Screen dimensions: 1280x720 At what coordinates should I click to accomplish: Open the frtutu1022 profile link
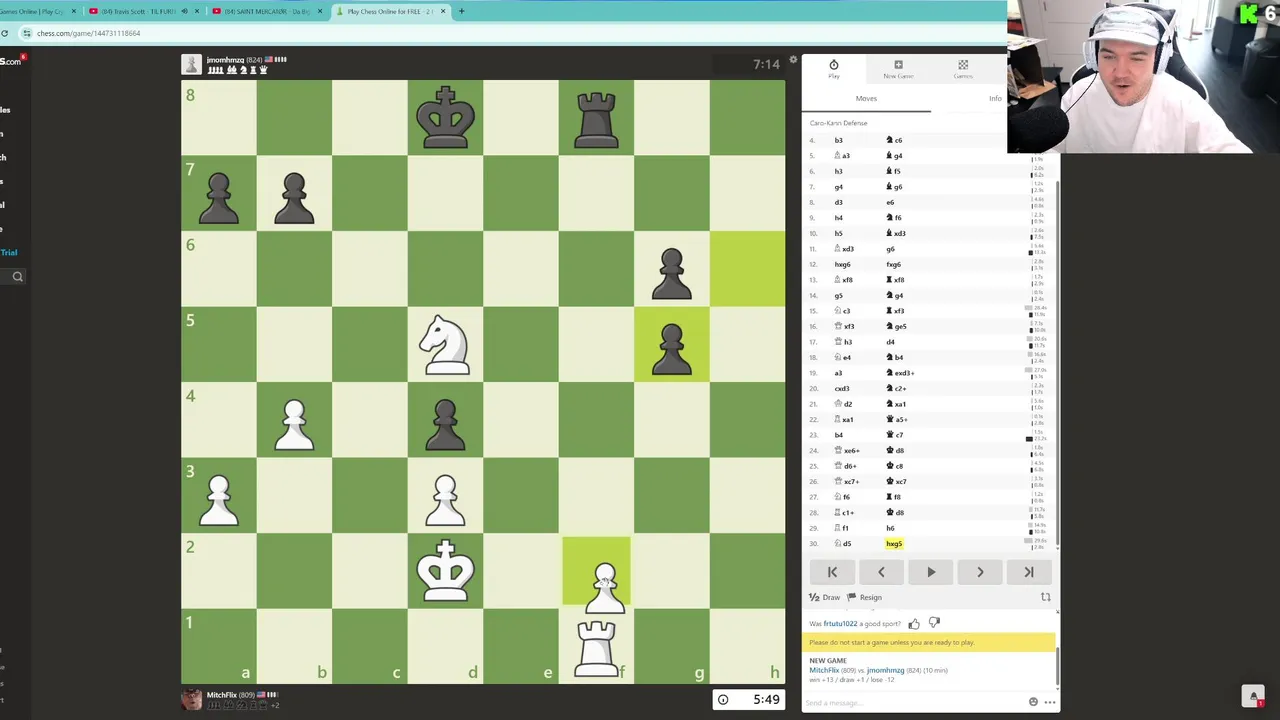pos(840,623)
